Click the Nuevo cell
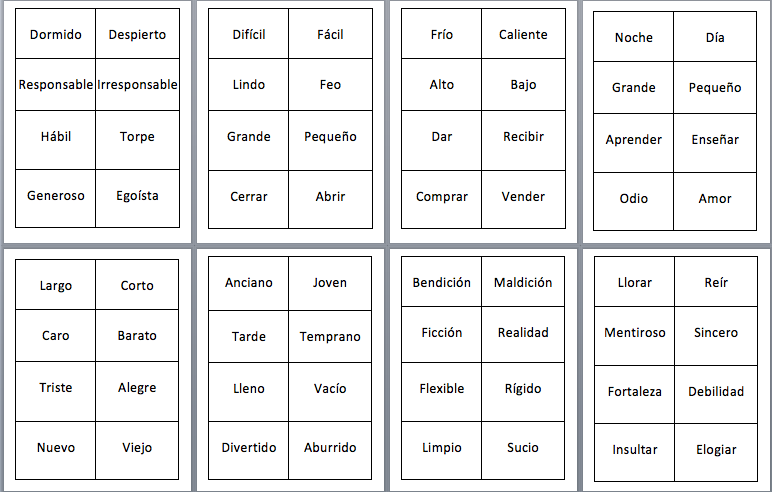Screen dimensions: 772x492 (x=56, y=448)
